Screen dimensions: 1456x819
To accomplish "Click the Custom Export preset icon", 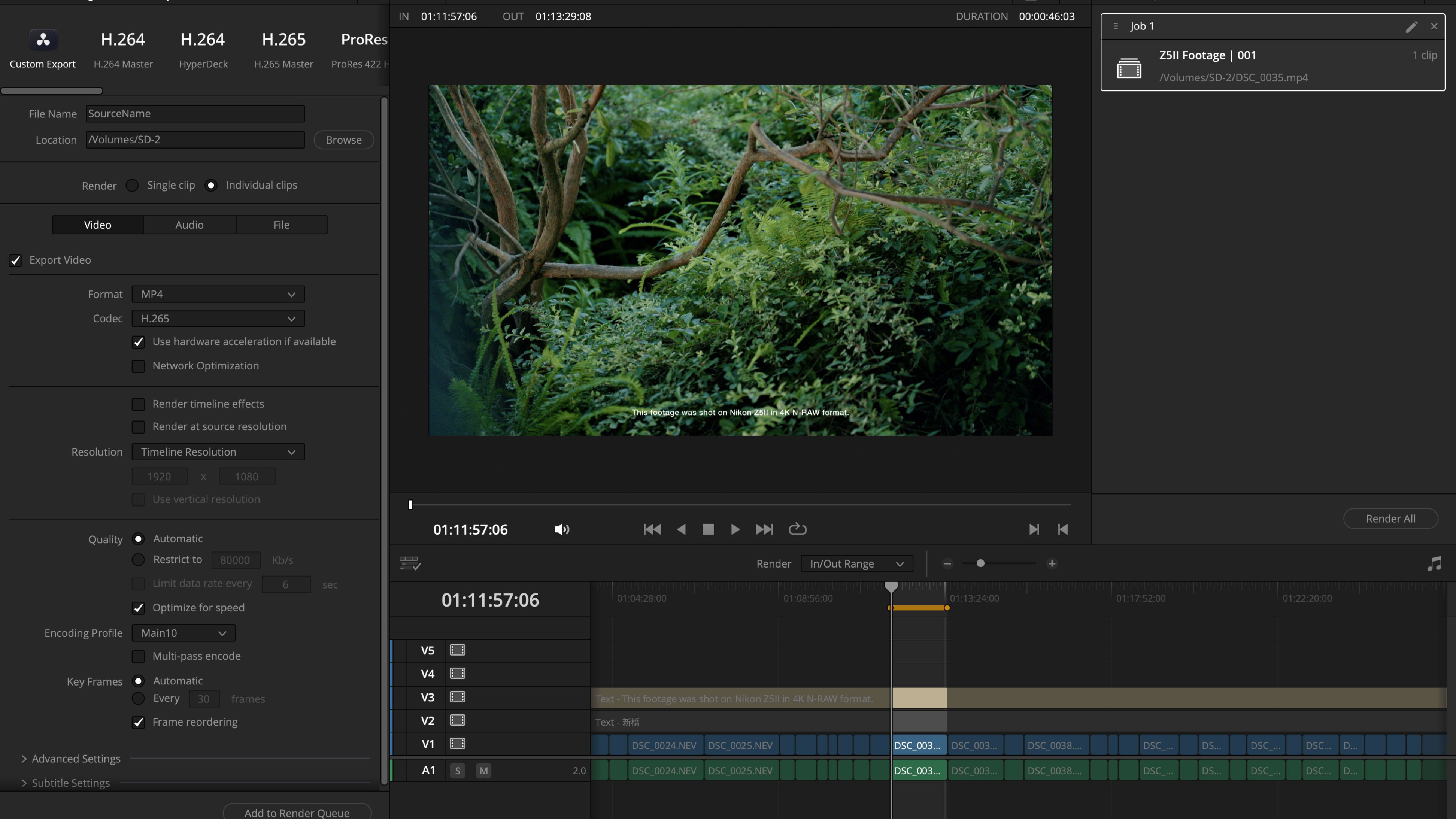I will 43,40.
